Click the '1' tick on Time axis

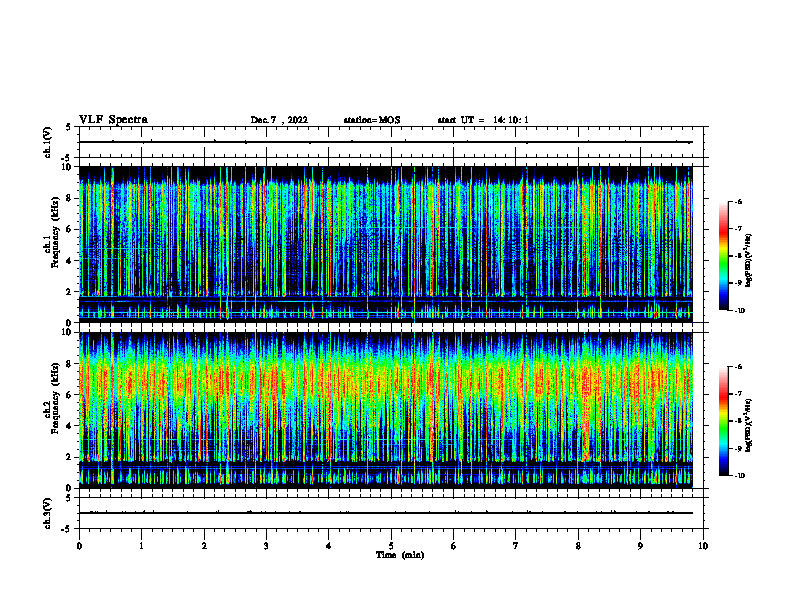coord(142,546)
